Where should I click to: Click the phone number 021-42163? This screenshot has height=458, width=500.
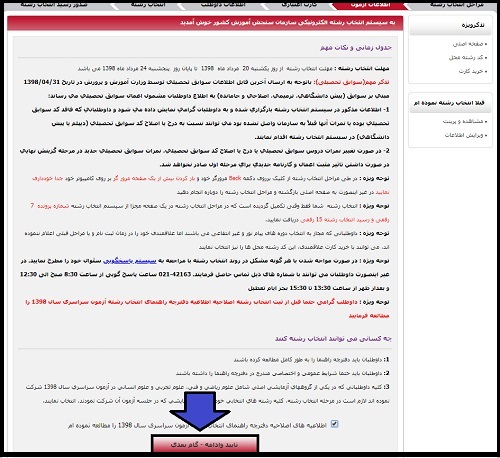coord(175,274)
